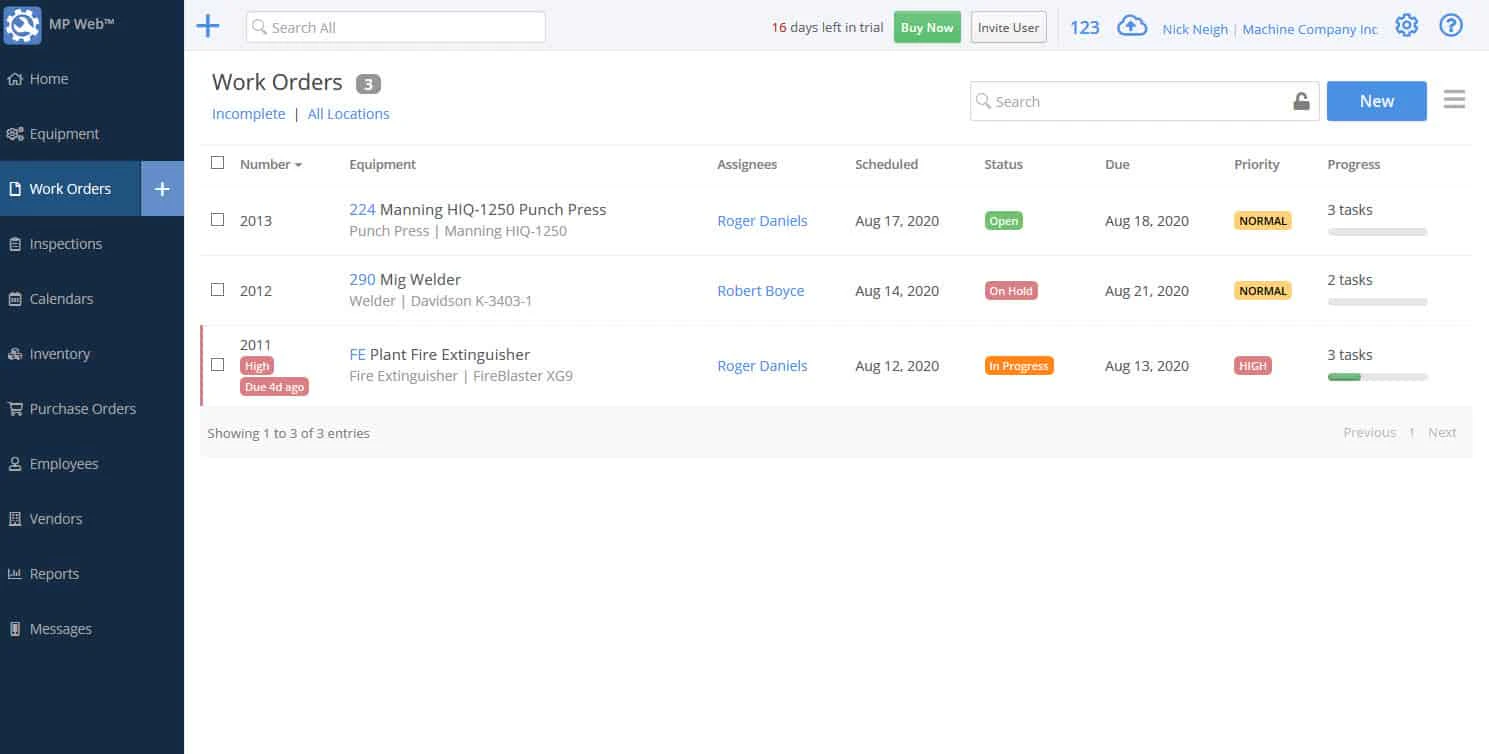The image size is (1489, 754).
Task: Click the cloud upload icon in the header
Action: coord(1132,25)
